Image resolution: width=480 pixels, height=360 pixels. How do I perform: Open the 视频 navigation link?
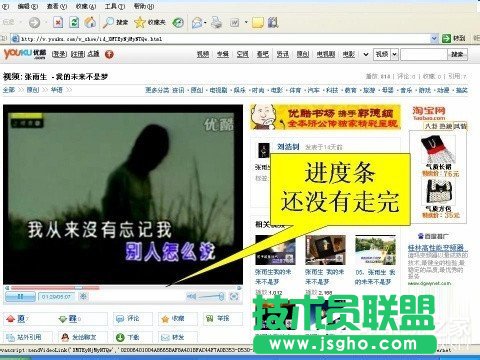(203, 54)
